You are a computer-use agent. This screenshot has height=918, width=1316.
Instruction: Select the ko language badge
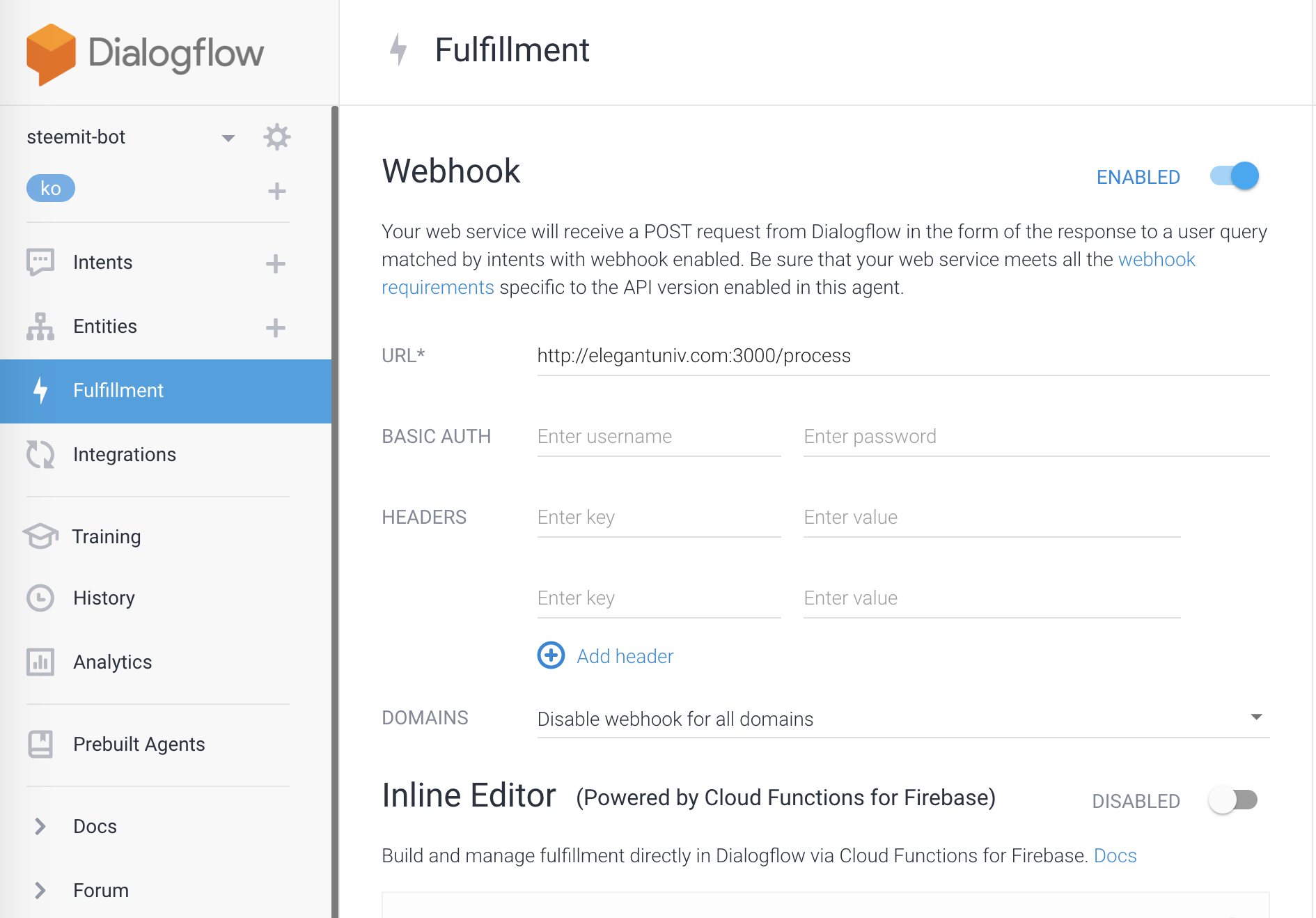(51, 188)
